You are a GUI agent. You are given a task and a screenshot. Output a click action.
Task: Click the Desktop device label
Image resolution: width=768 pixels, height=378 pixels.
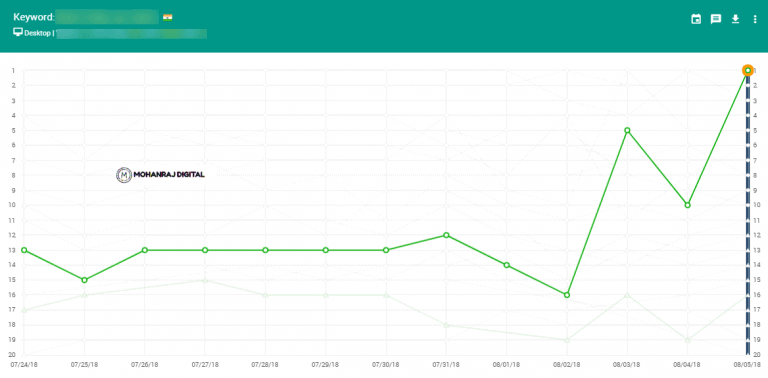point(37,34)
